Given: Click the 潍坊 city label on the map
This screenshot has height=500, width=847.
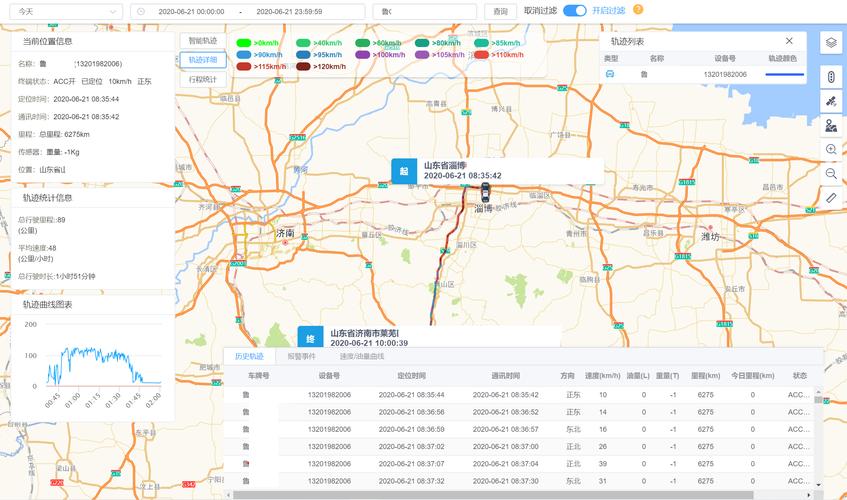Looking at the screenshot, I should [710, 236].
